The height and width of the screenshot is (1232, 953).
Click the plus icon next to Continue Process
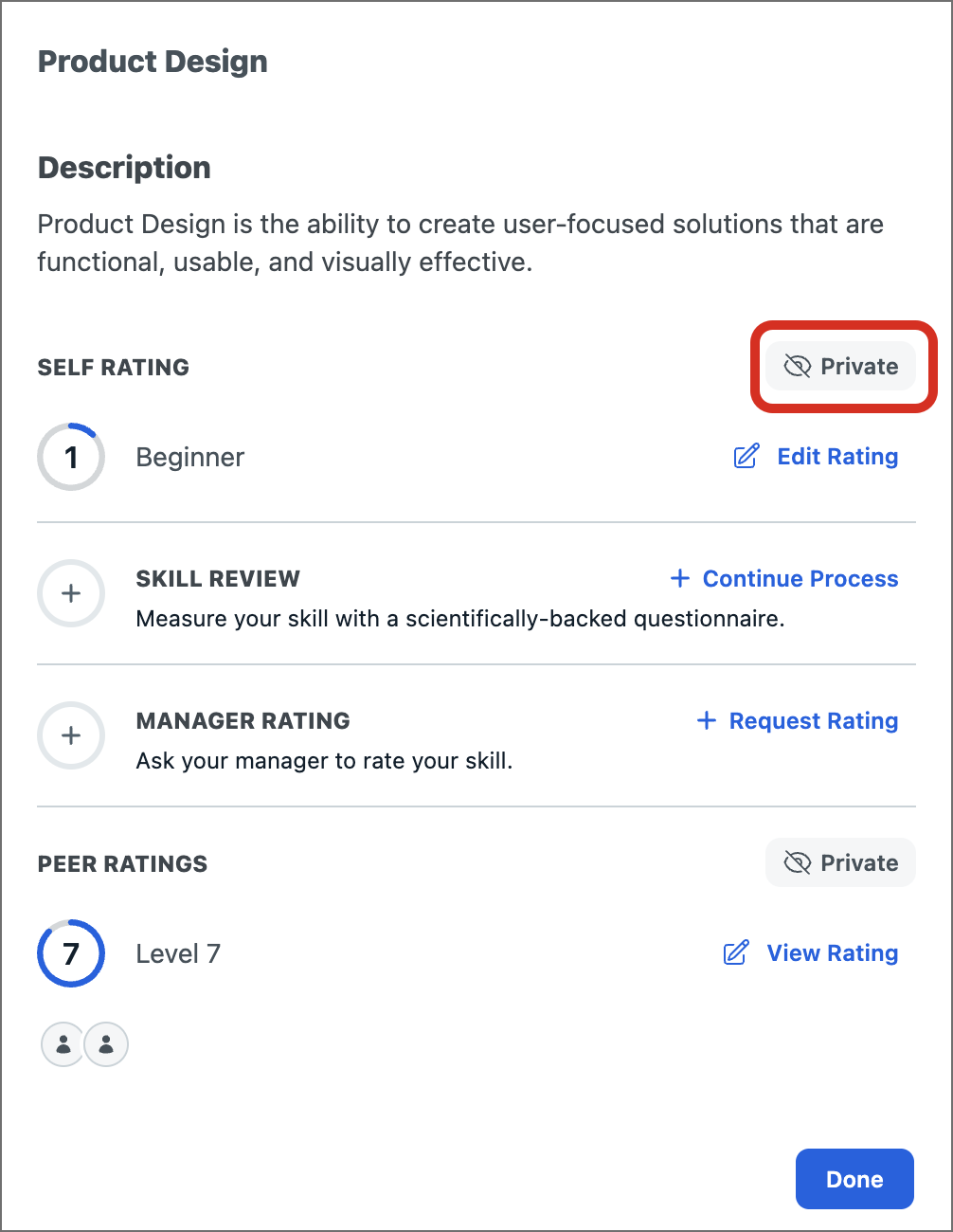[678, 578]
